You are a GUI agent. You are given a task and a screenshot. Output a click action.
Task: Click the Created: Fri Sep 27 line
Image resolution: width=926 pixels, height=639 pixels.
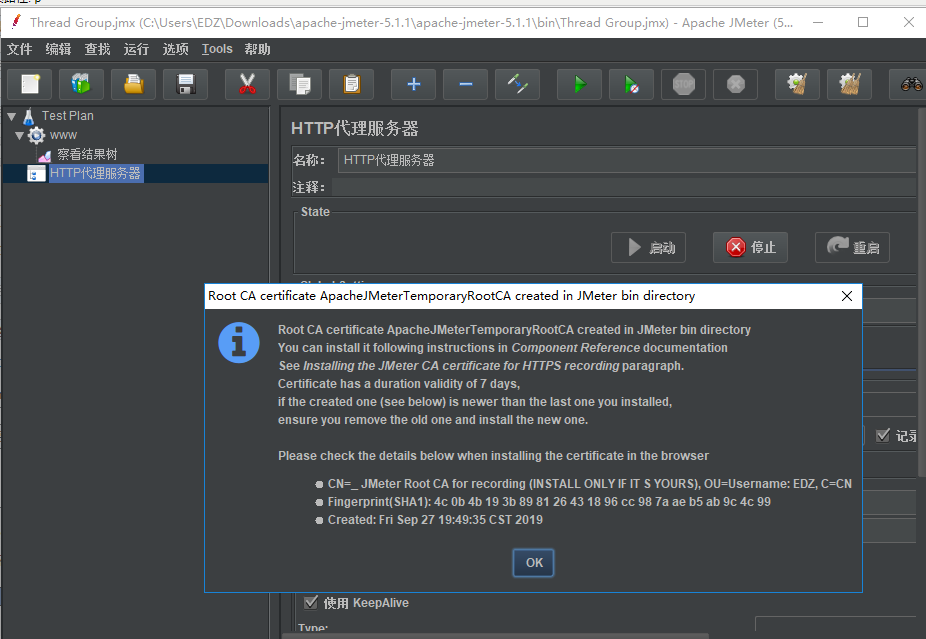[435, 520]
